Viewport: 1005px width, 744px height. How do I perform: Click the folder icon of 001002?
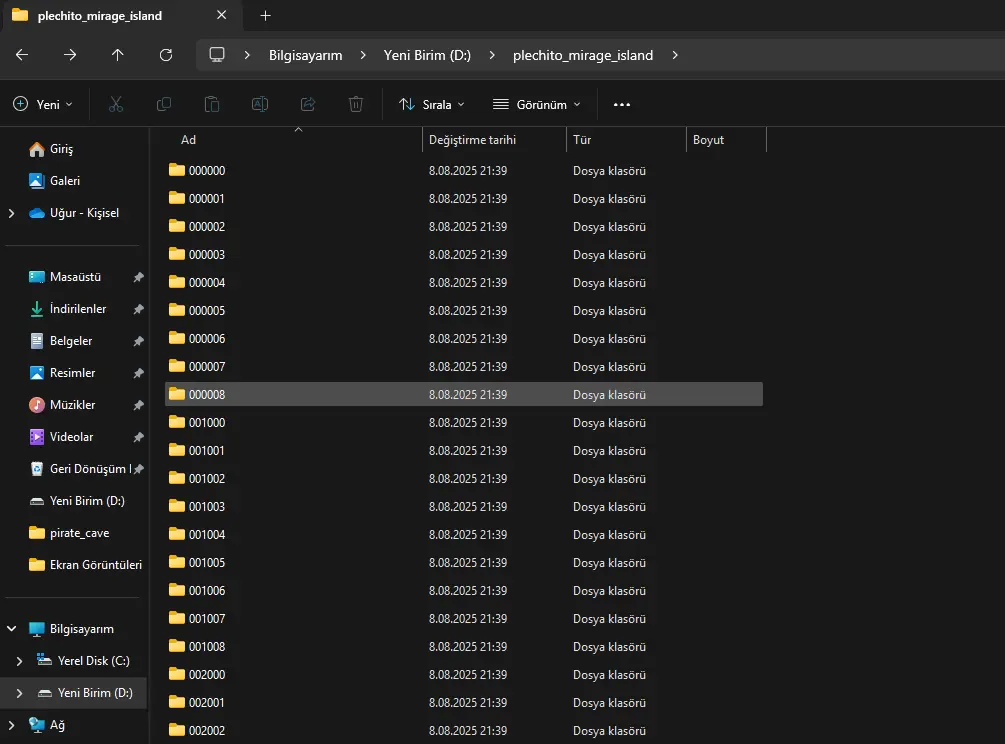pos(177,478)
